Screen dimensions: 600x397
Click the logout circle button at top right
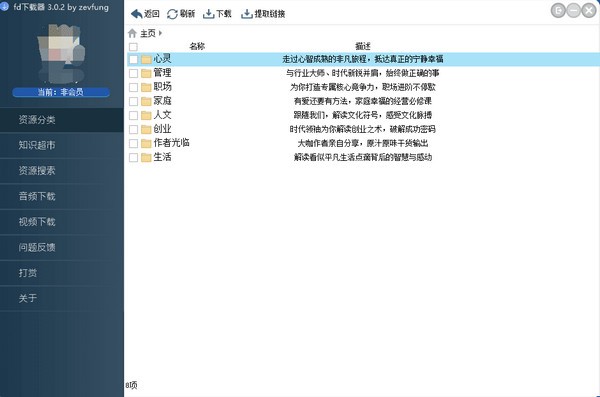(x=558, y=10)
